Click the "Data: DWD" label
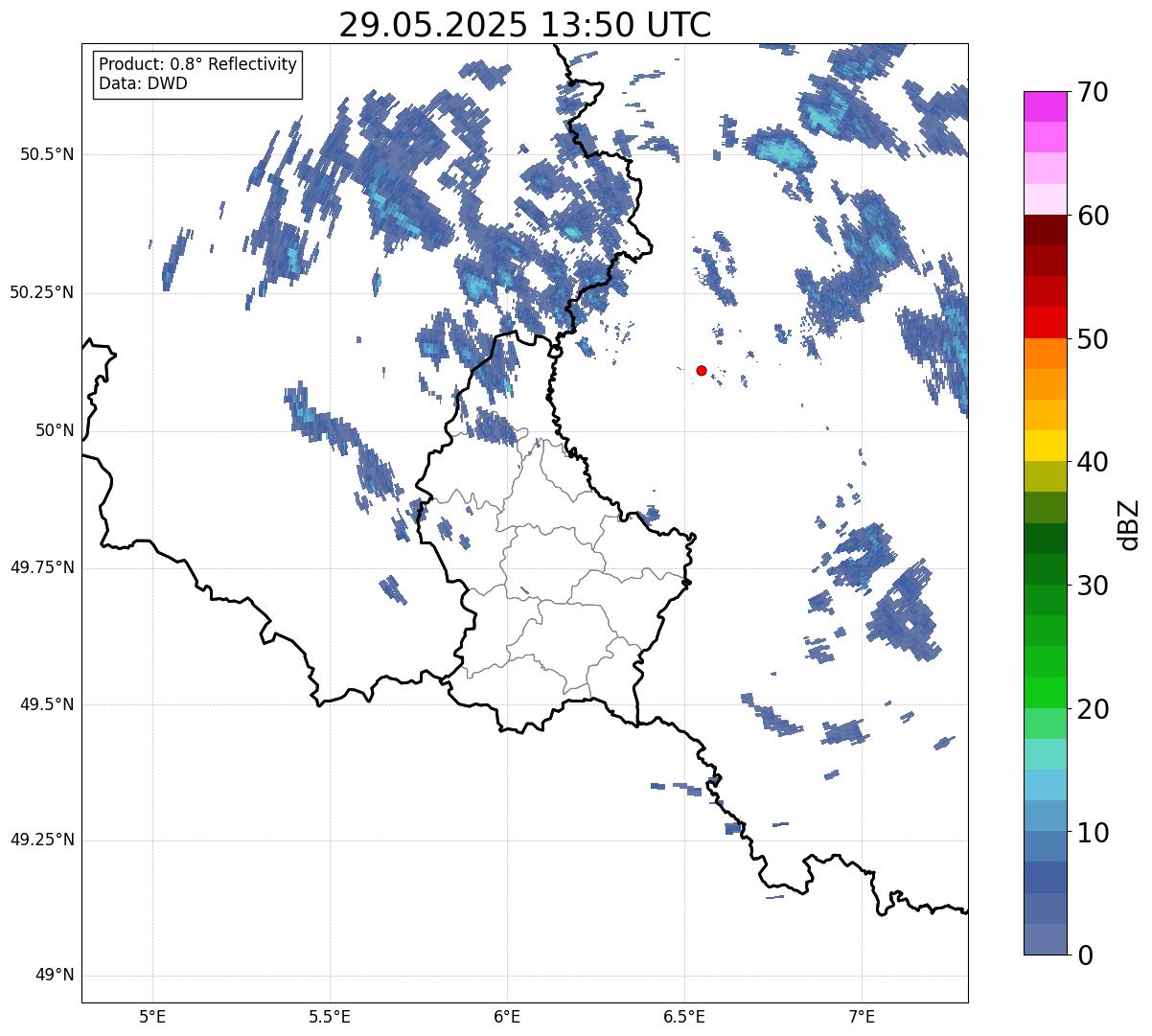Image resolution: width=1152 pixels, height=1036 pixels. (143, 83)
